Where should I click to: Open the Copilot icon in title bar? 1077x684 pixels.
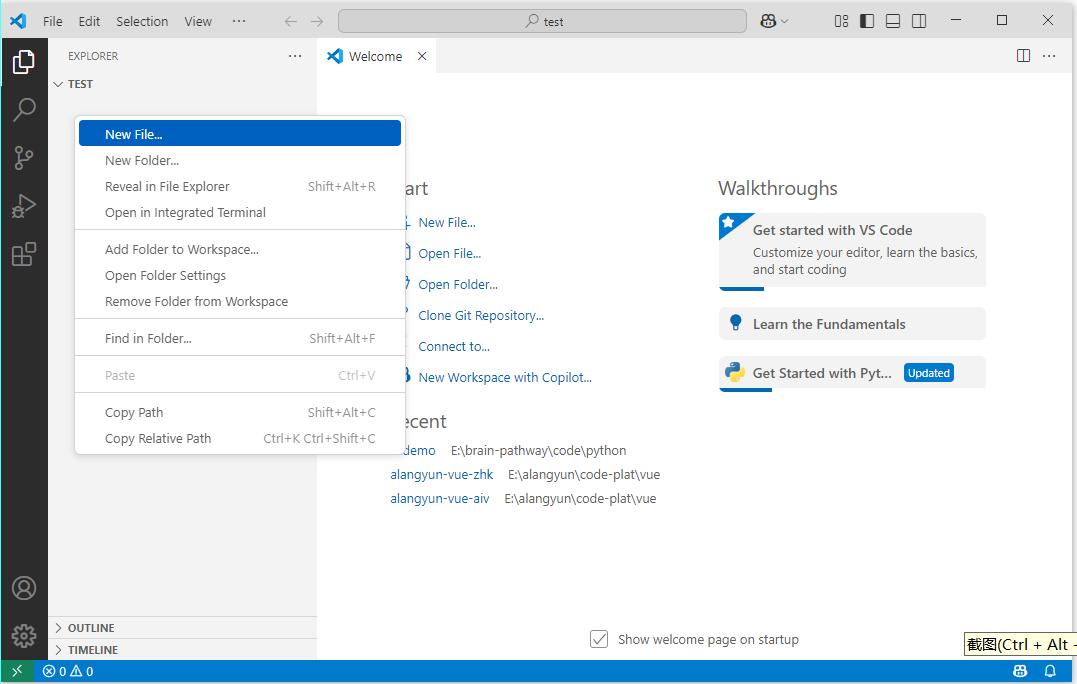point(768,21)
